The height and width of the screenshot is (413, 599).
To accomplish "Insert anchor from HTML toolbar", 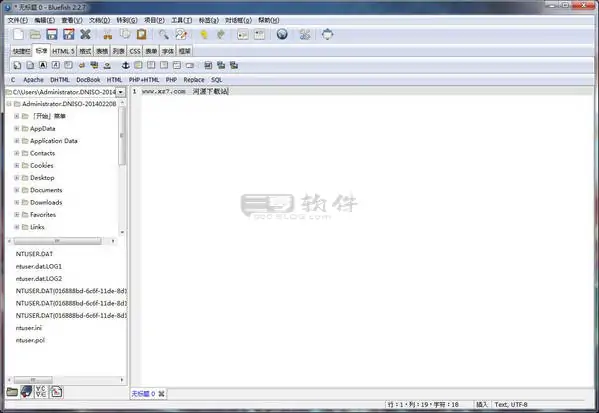I will coord(125,65).
